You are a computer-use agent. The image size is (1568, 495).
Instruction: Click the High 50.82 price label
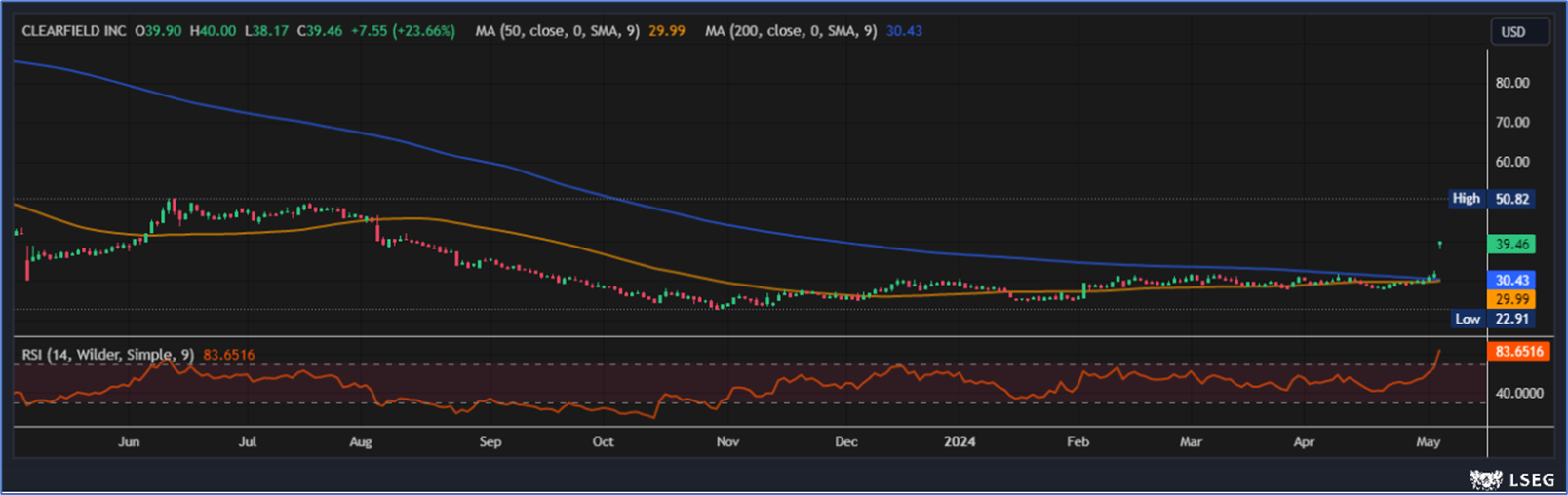(x=1491, y=199)
